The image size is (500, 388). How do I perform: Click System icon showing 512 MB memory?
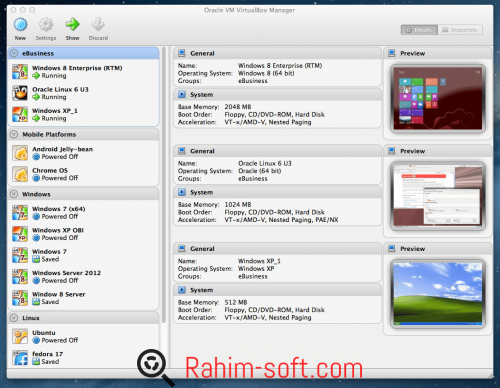click(x=182, y=290)
